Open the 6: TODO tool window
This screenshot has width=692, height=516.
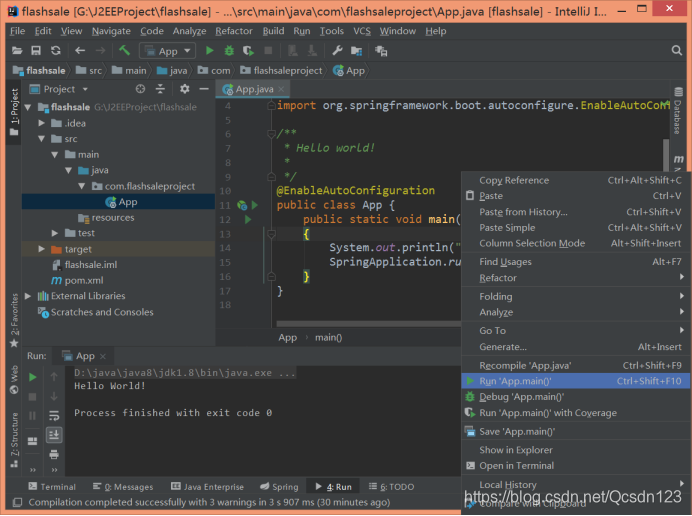pyautogui.click(x=391, y=487)
